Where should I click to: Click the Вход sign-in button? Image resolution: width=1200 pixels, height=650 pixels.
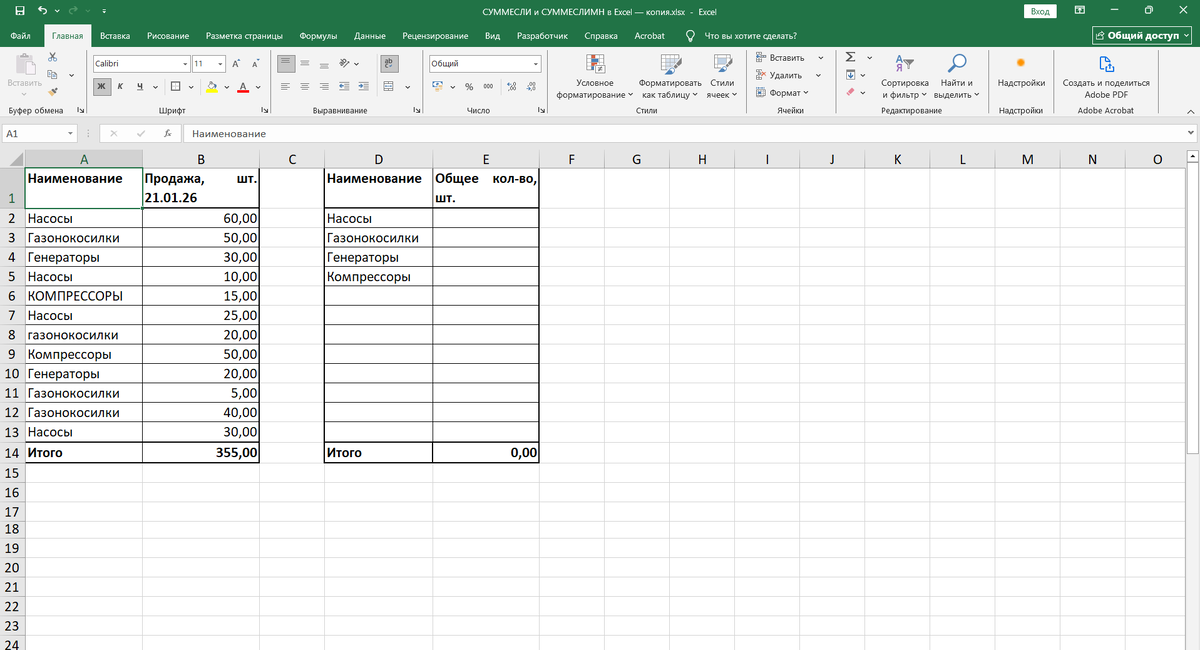coord(1040,11)
